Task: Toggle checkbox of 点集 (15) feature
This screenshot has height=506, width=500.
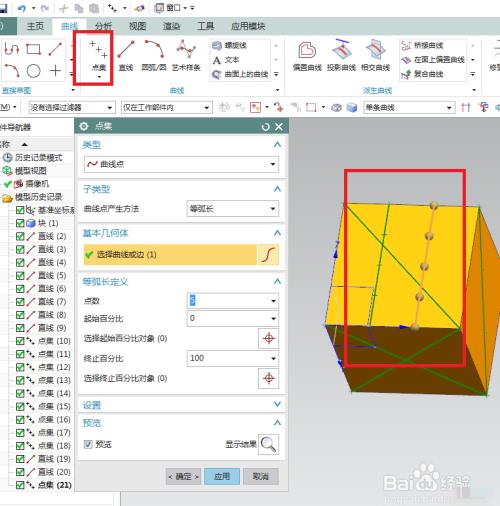Action: (20, 406)
